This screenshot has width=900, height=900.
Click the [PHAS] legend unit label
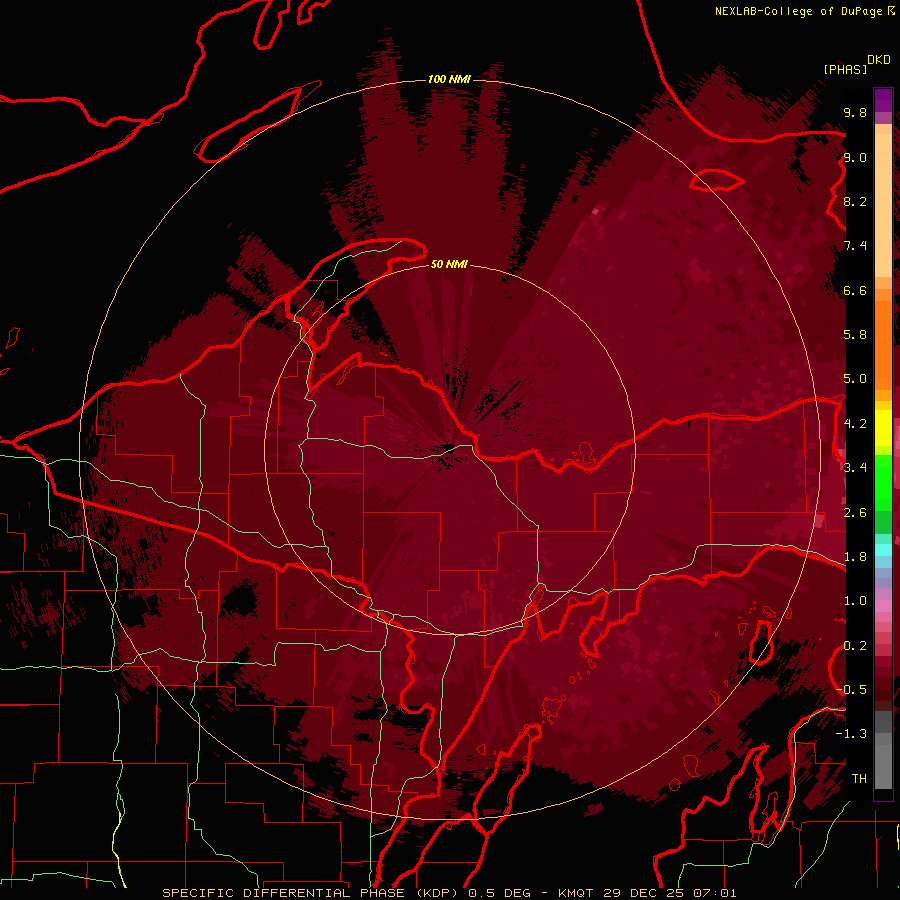click(845, 69)
